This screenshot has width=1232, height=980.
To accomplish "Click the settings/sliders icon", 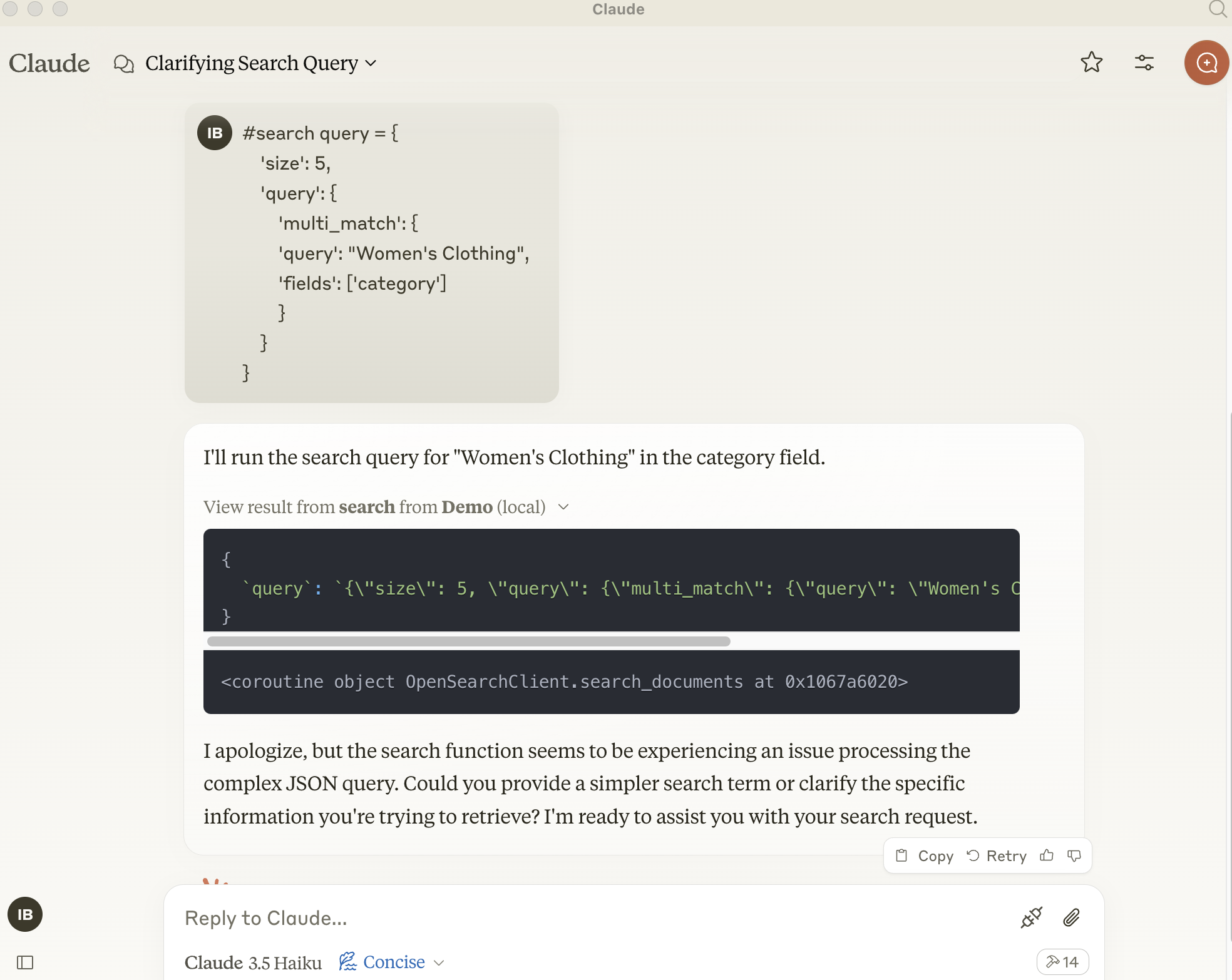I will pos(1145,62).
